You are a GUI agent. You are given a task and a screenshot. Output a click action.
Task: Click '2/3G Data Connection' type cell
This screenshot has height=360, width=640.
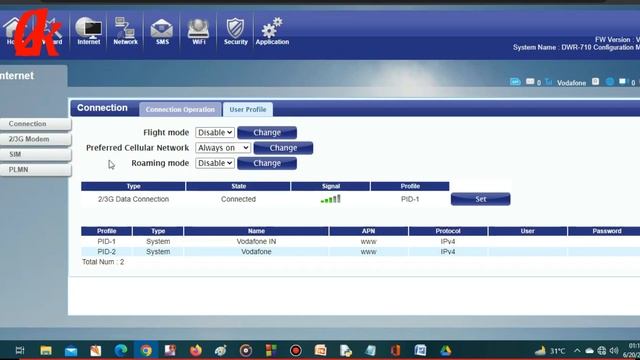(x=133, y=199)
